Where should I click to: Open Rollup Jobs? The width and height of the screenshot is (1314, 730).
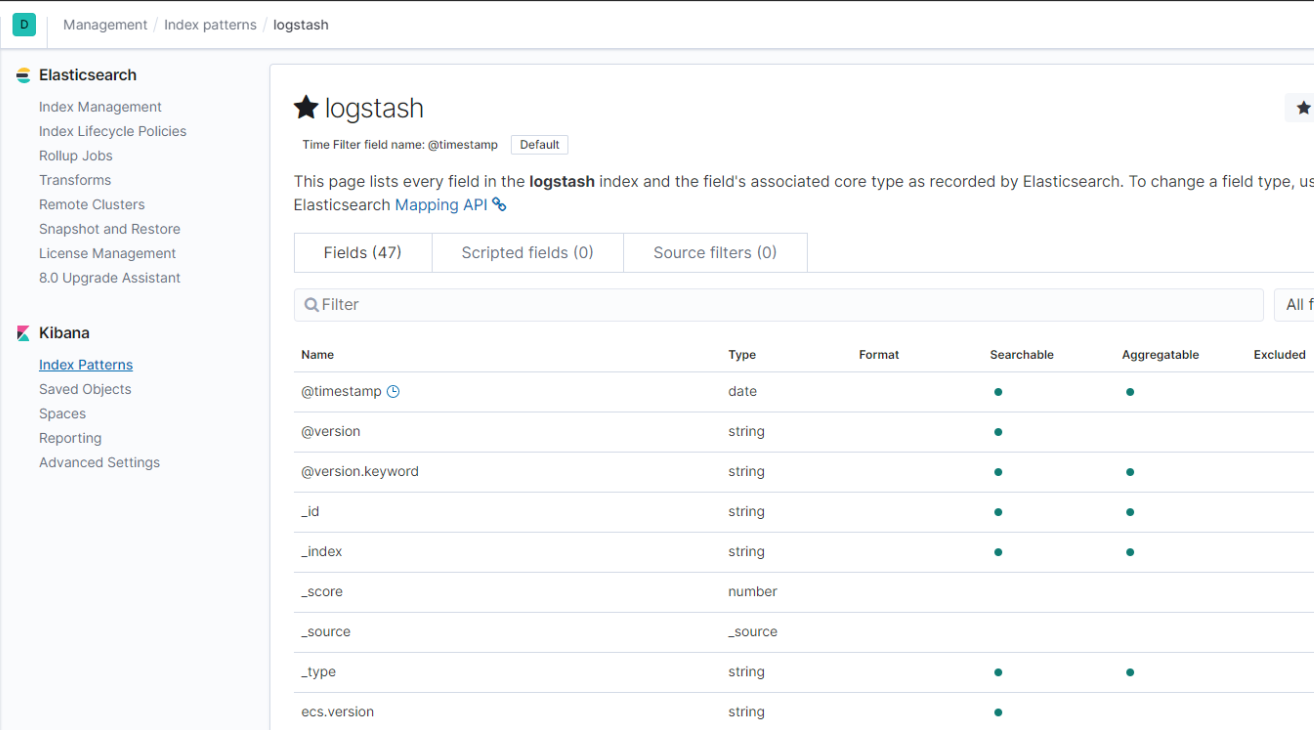click(76, 156)
